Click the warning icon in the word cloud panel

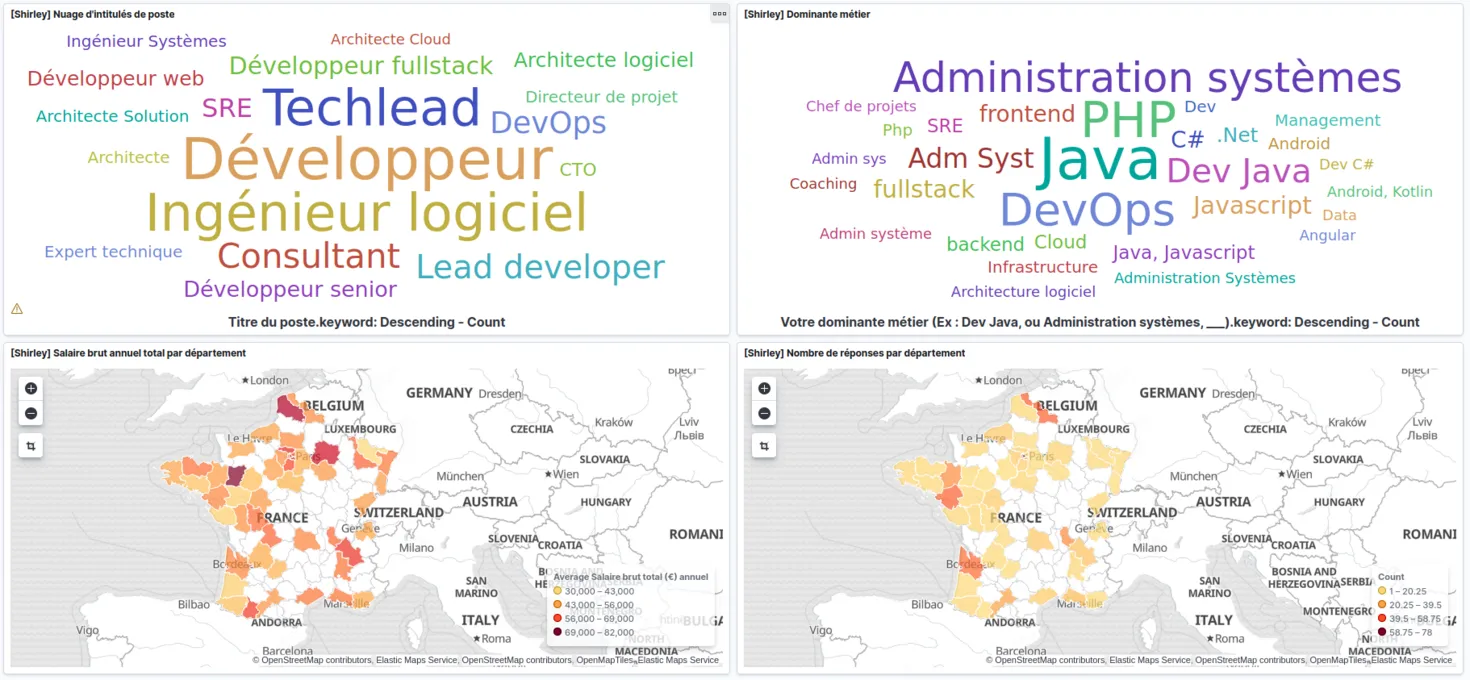point(16,308)
